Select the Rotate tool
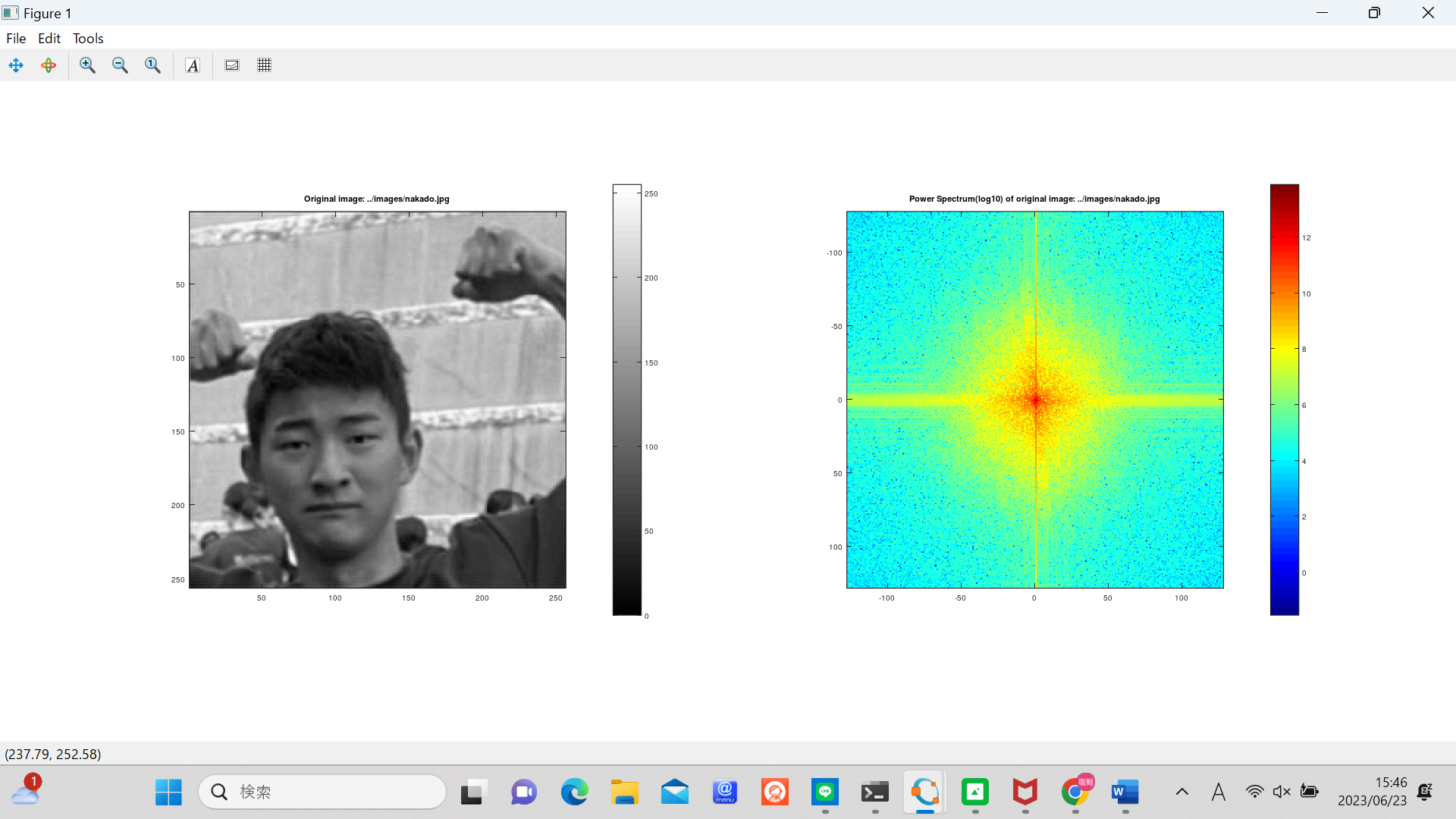The image size is (1456, 819). tap(49, 65)
